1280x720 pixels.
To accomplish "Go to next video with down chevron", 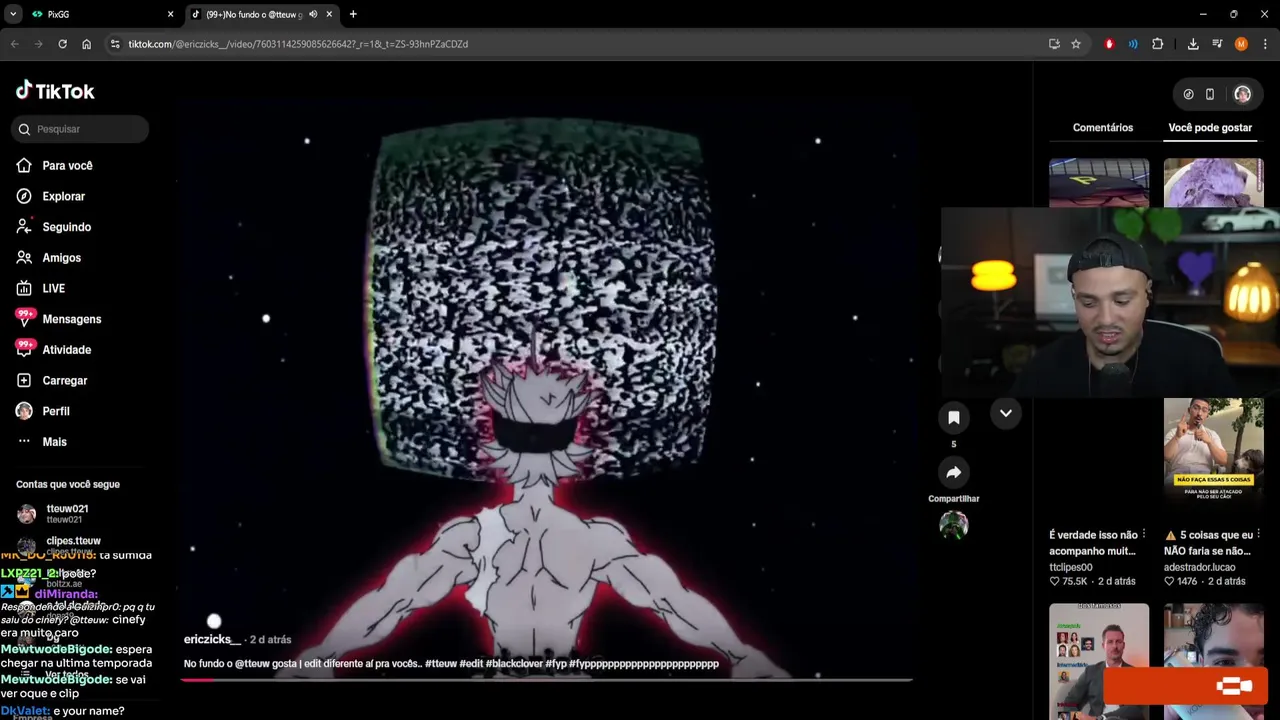I will click(x=1006, y=413).
